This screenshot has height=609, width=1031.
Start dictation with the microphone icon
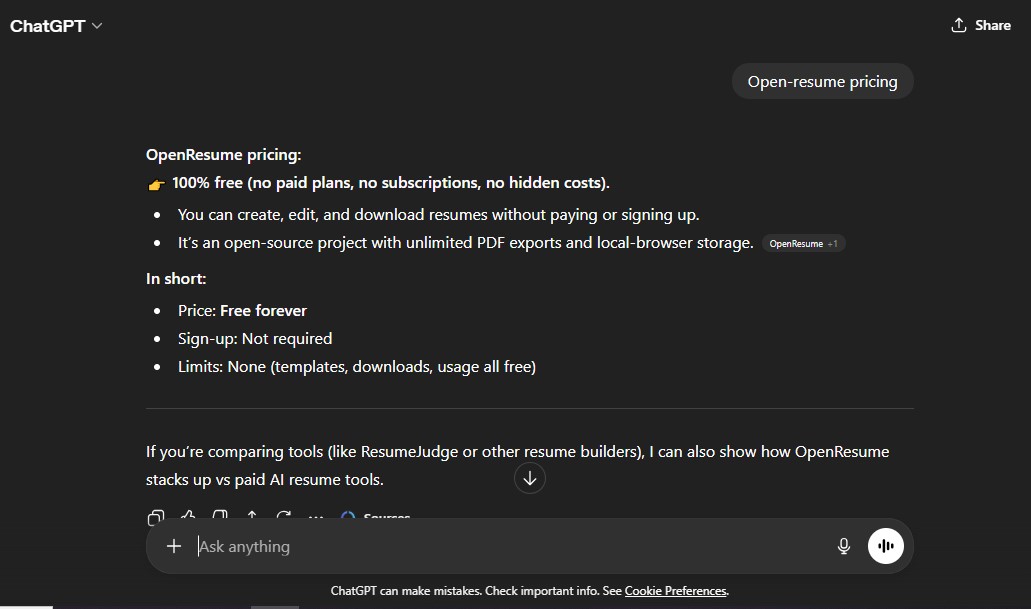click(843, 546)
